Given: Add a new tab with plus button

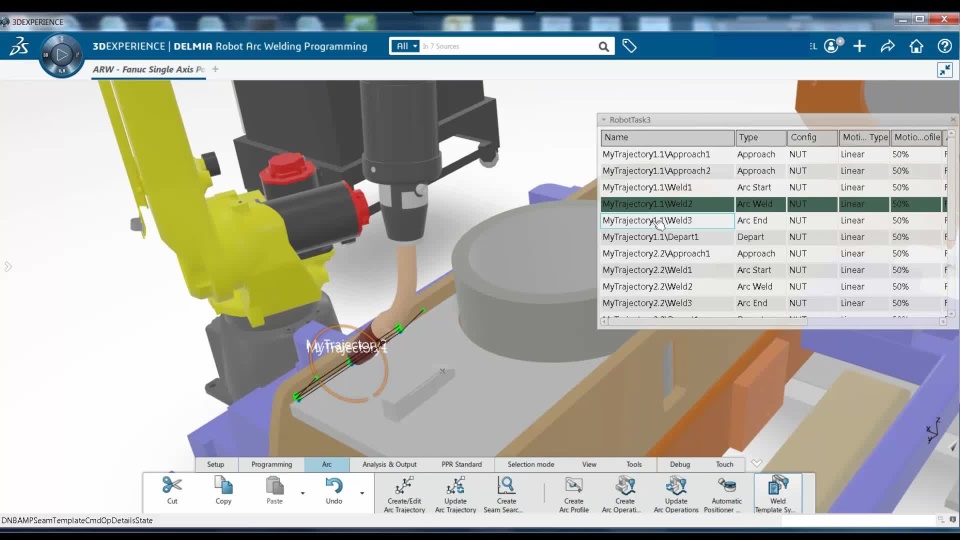Looking at the screenshot, I should point(215,69).
